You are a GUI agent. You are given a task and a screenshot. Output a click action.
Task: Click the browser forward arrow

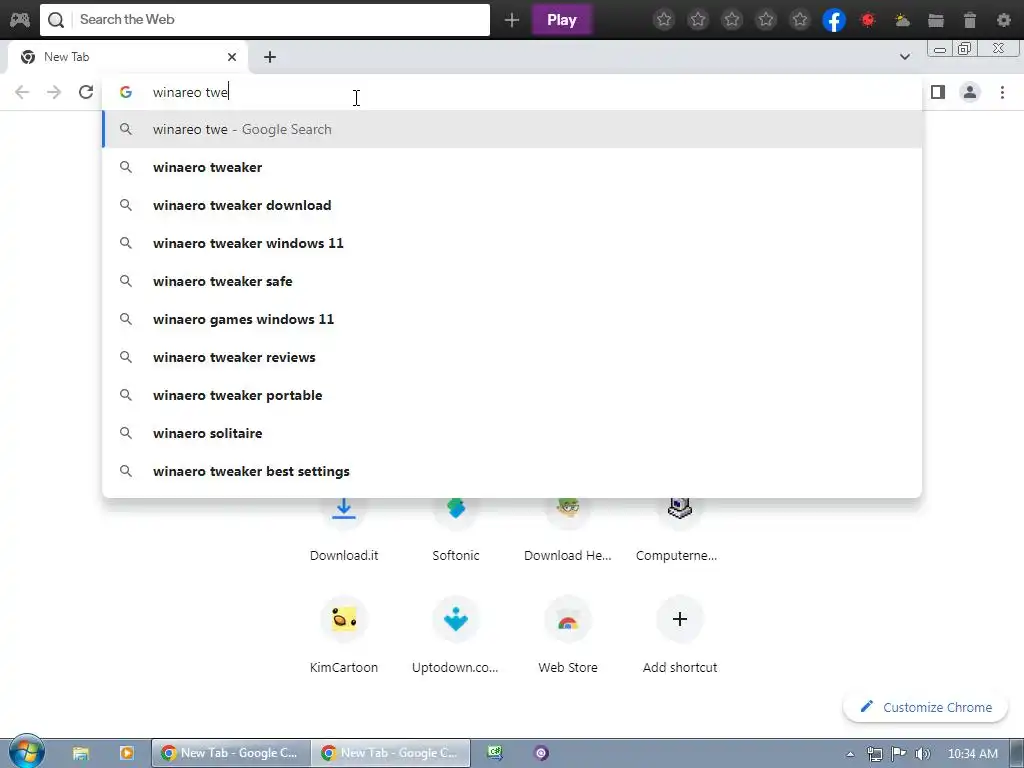click(54, 92)
